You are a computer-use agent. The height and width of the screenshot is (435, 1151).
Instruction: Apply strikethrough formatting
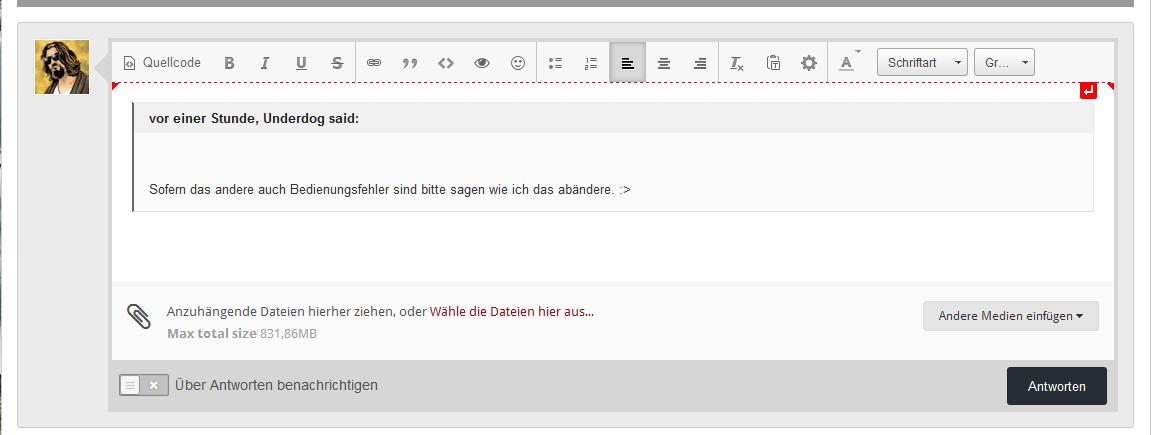pos(337,63)
